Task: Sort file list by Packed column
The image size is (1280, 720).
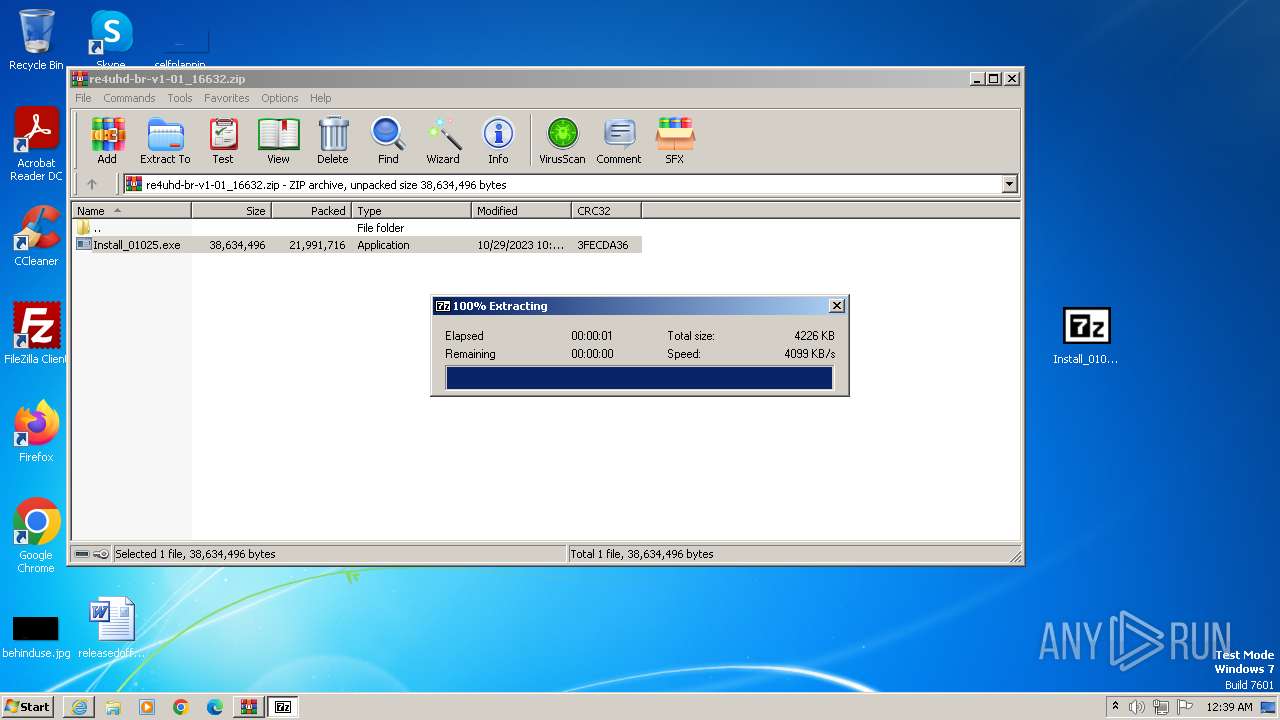Action: pos(311,211)
